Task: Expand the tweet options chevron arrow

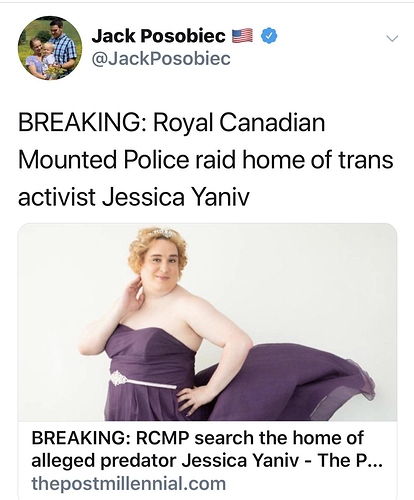Action: [392, 38]
